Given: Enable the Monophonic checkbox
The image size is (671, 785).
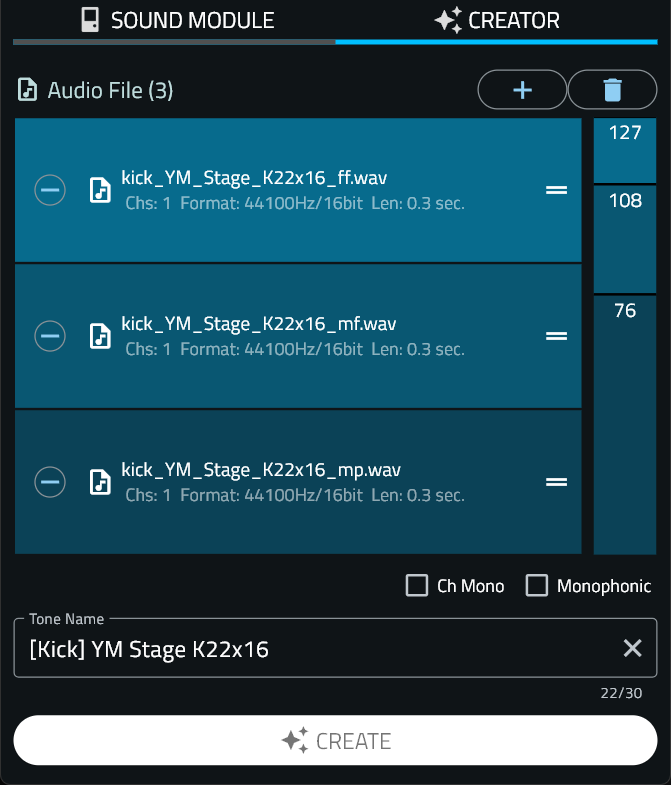Looking at the screenshot, I should click(537, 586).
